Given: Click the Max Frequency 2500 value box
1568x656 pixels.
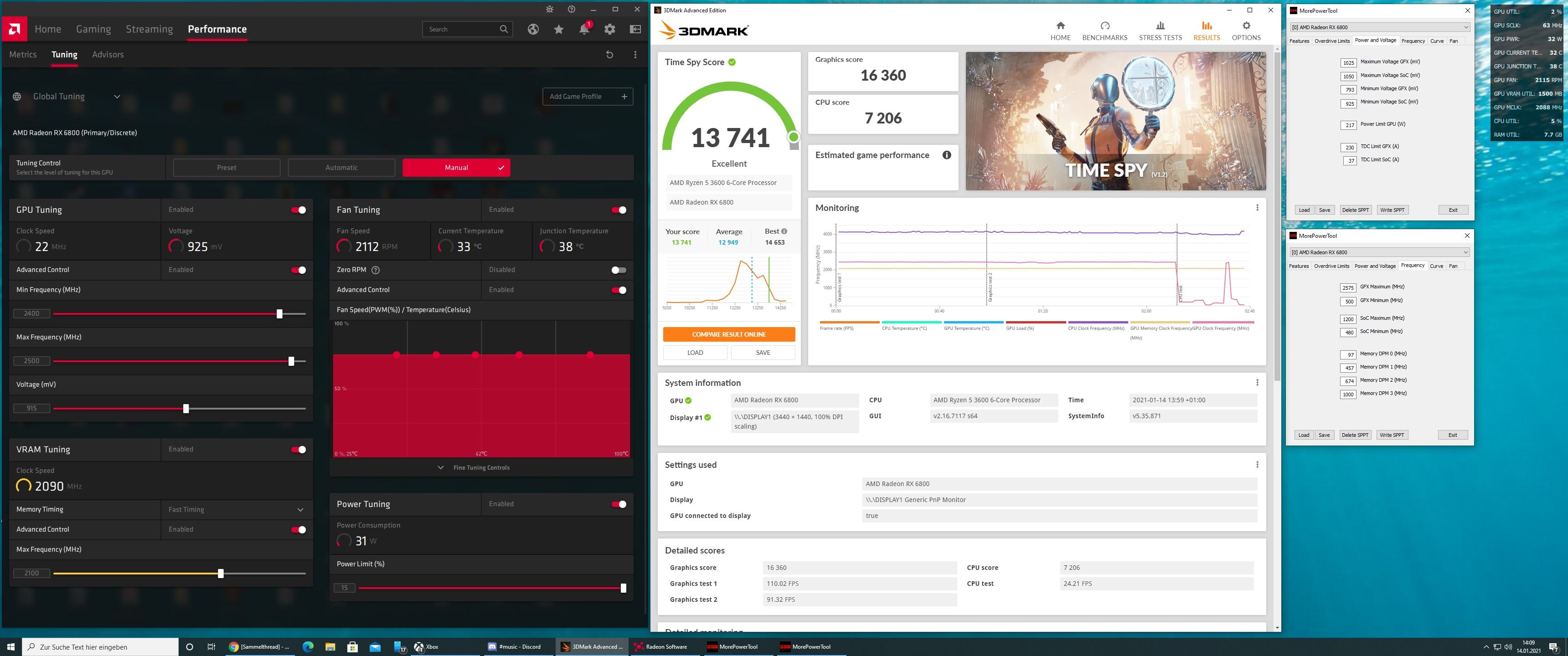Looking at the screenshot, I should click(x=31, y=361).
